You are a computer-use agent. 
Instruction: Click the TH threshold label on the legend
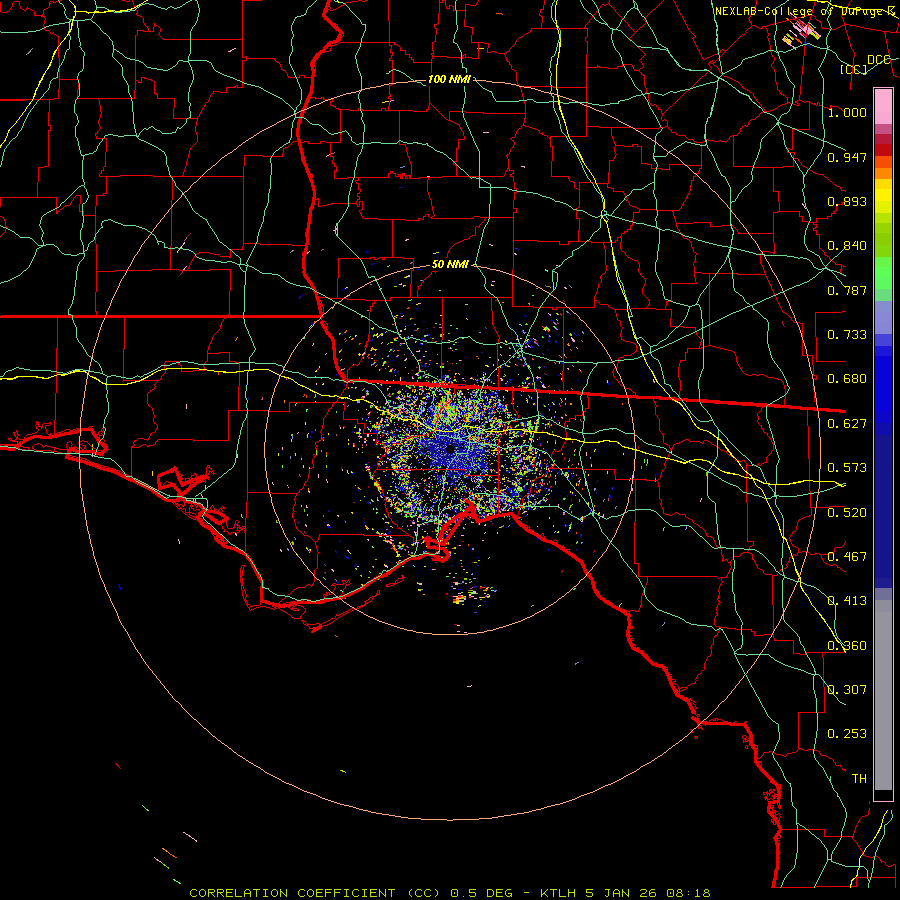859,779
